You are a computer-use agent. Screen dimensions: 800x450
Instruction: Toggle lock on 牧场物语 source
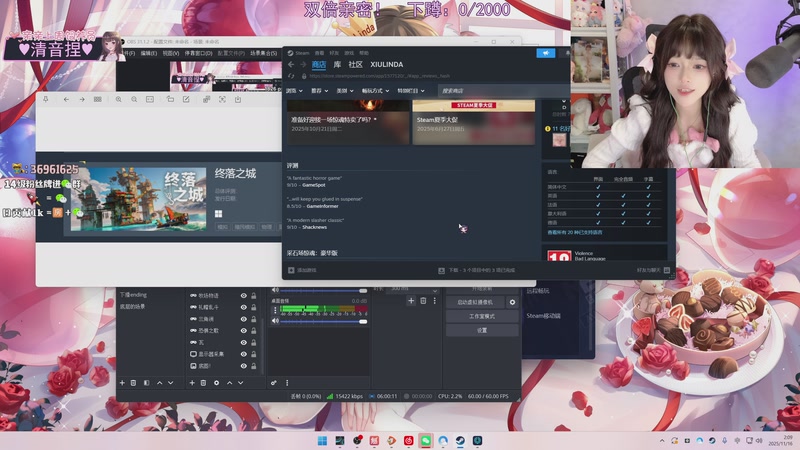253,295
